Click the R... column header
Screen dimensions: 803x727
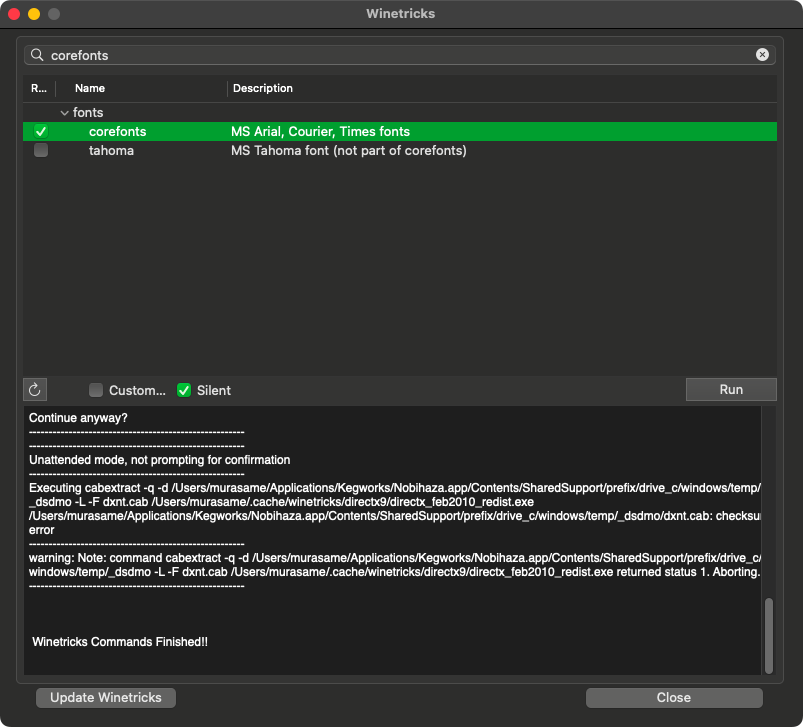[39, 88]
